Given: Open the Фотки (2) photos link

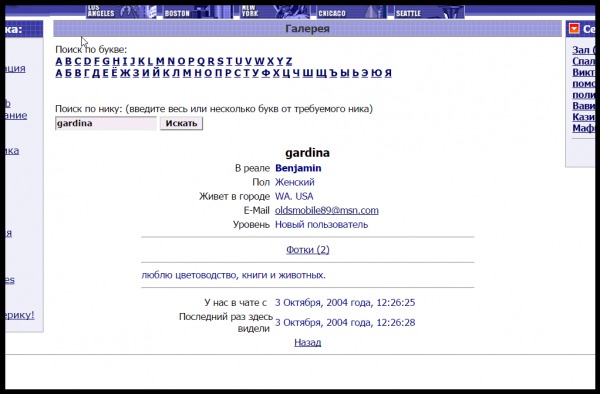Looking at the screenshot, I should click(x=308, y=250).
